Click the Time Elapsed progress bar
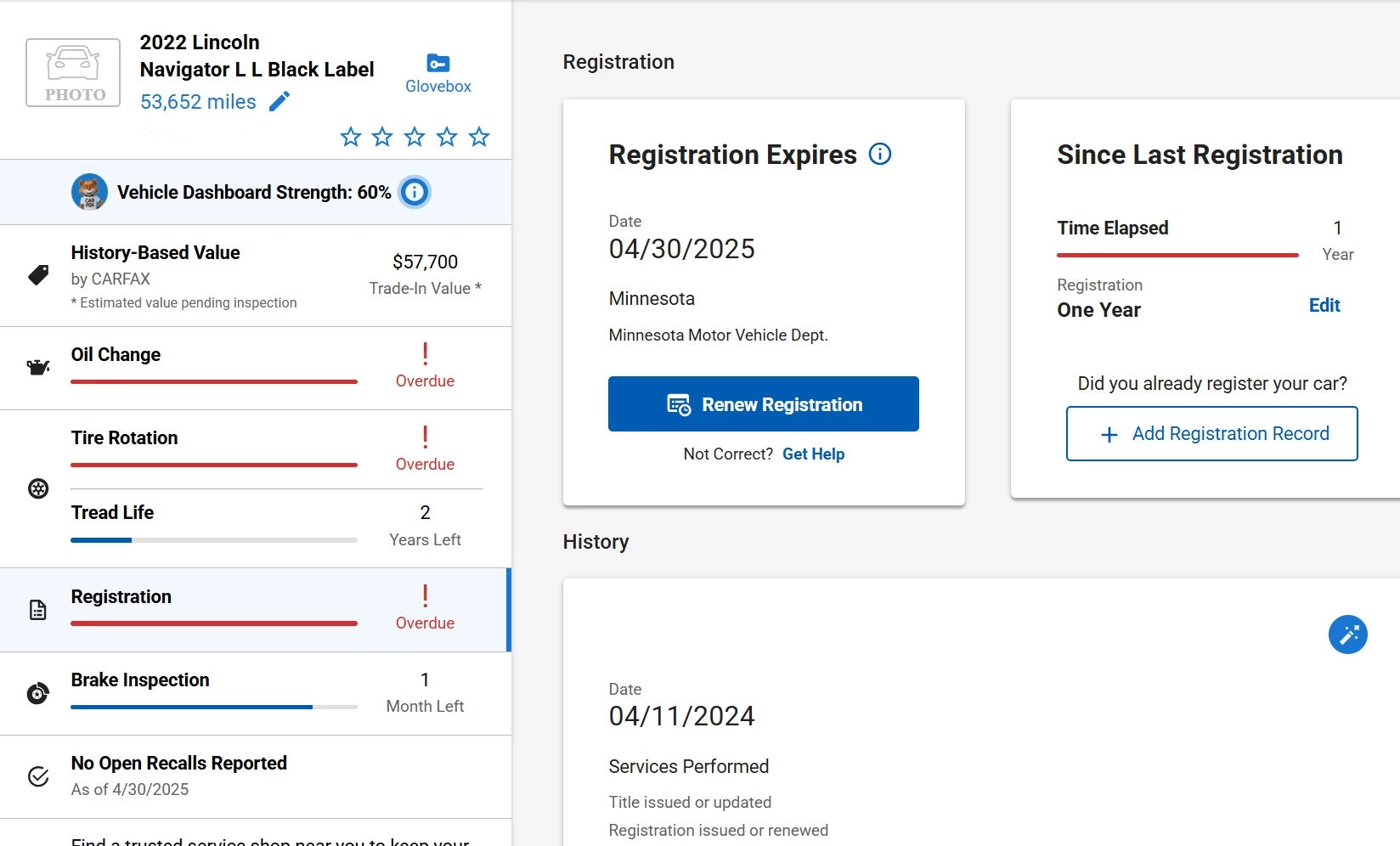 pyautogui.click(x=1178, y=255)
